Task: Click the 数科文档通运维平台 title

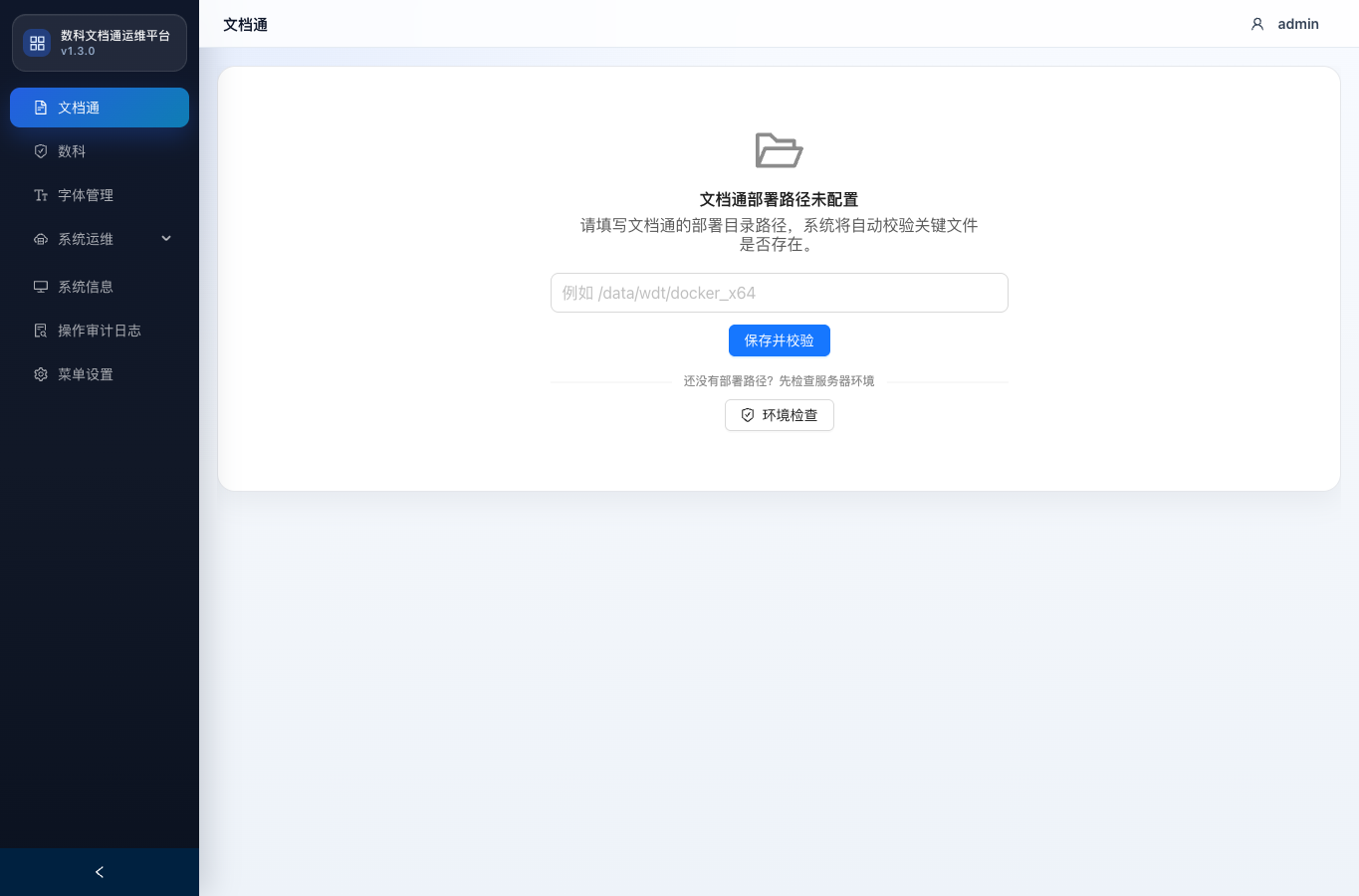Action: pos(115,35)
